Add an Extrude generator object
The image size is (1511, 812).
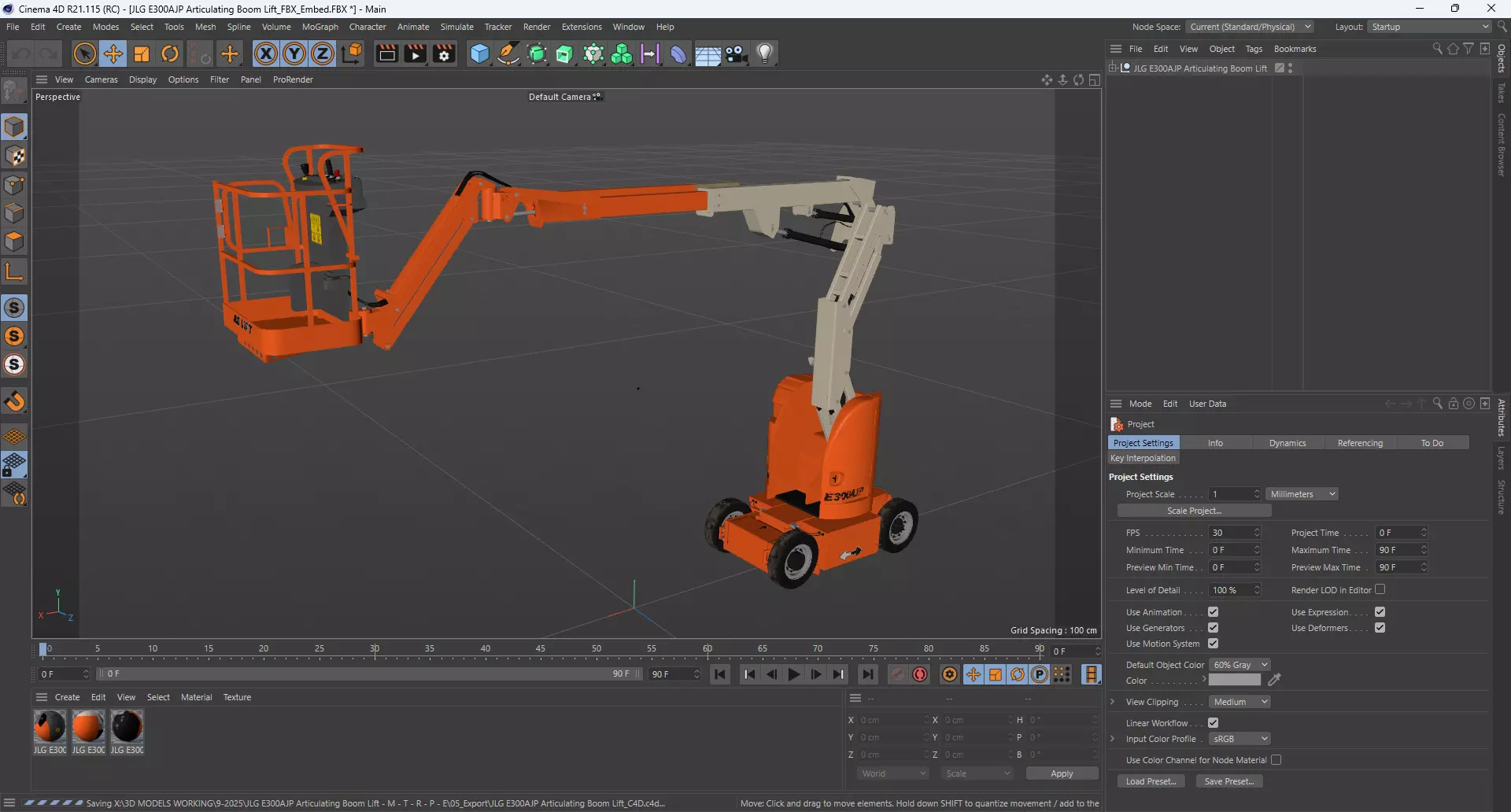click(565, 54)
